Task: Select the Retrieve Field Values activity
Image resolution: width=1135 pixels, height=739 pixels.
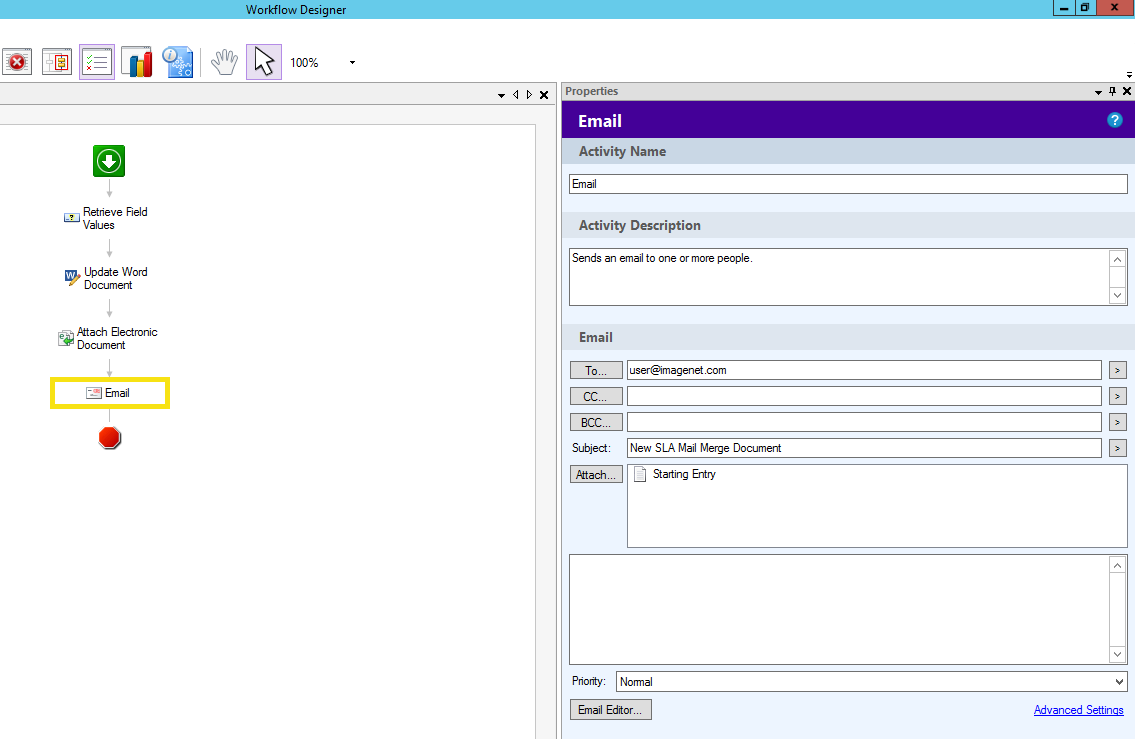Action: pyautogui.click(x=113, y=218)
